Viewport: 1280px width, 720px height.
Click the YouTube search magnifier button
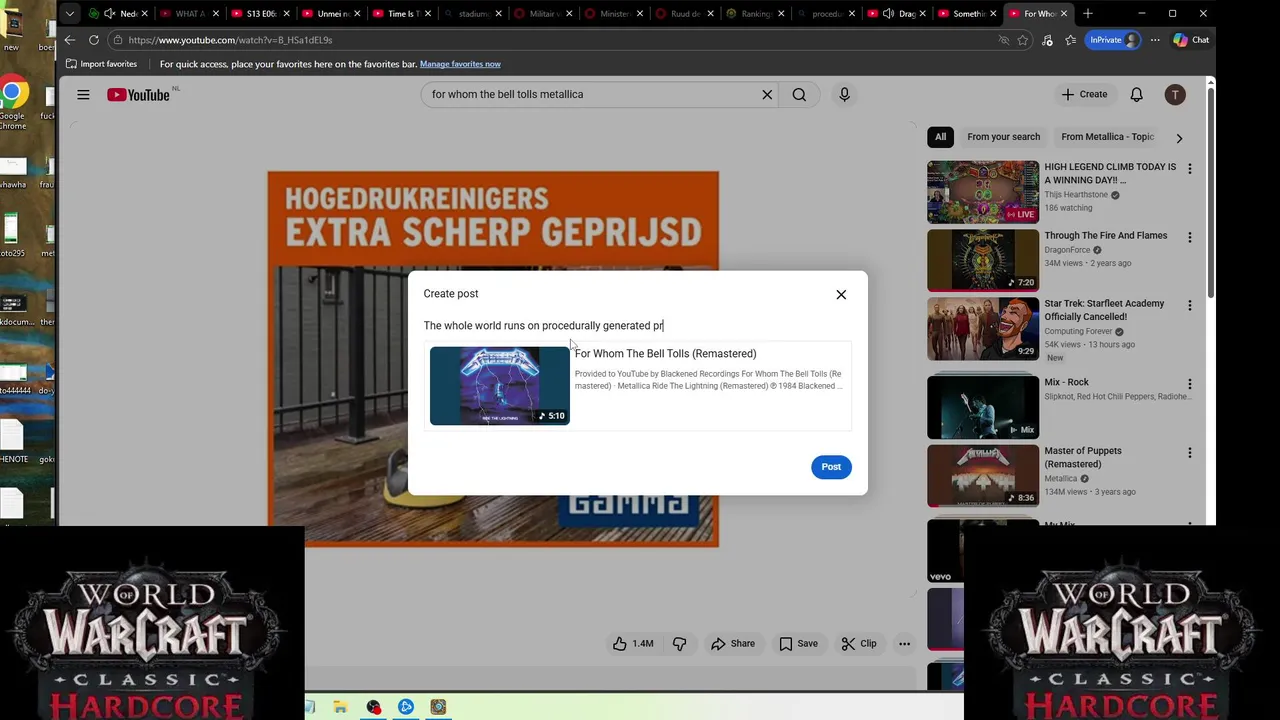tap(799, 94)
